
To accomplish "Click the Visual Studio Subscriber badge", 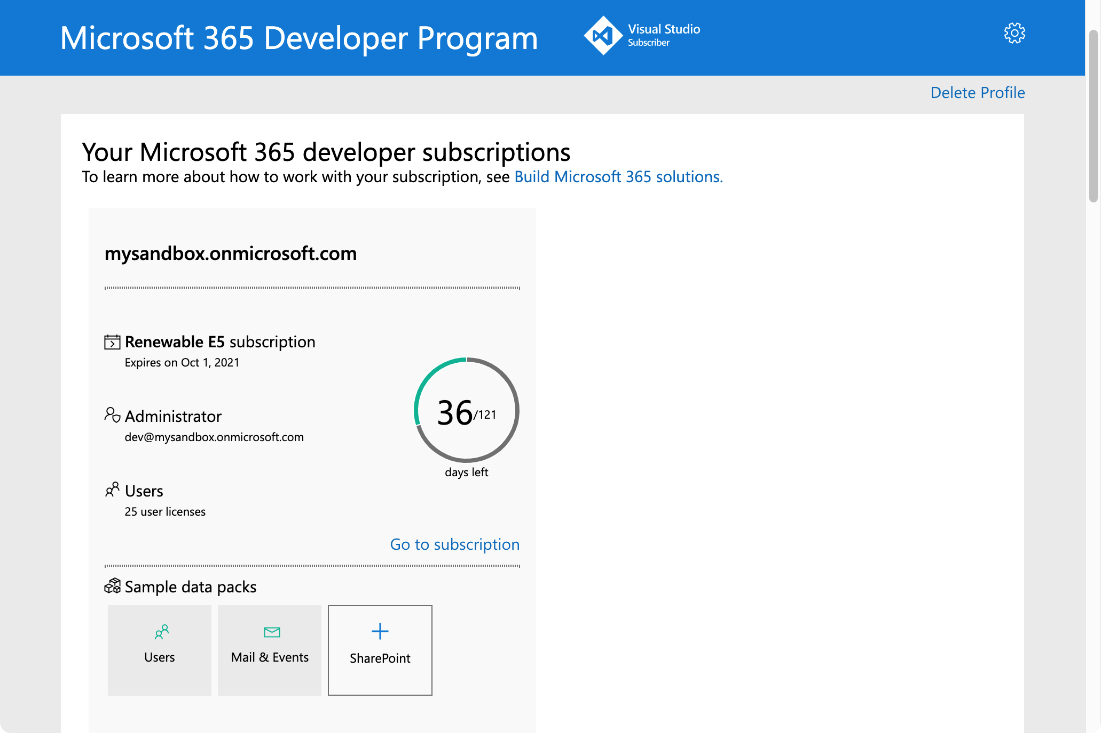I will [640, 35].
